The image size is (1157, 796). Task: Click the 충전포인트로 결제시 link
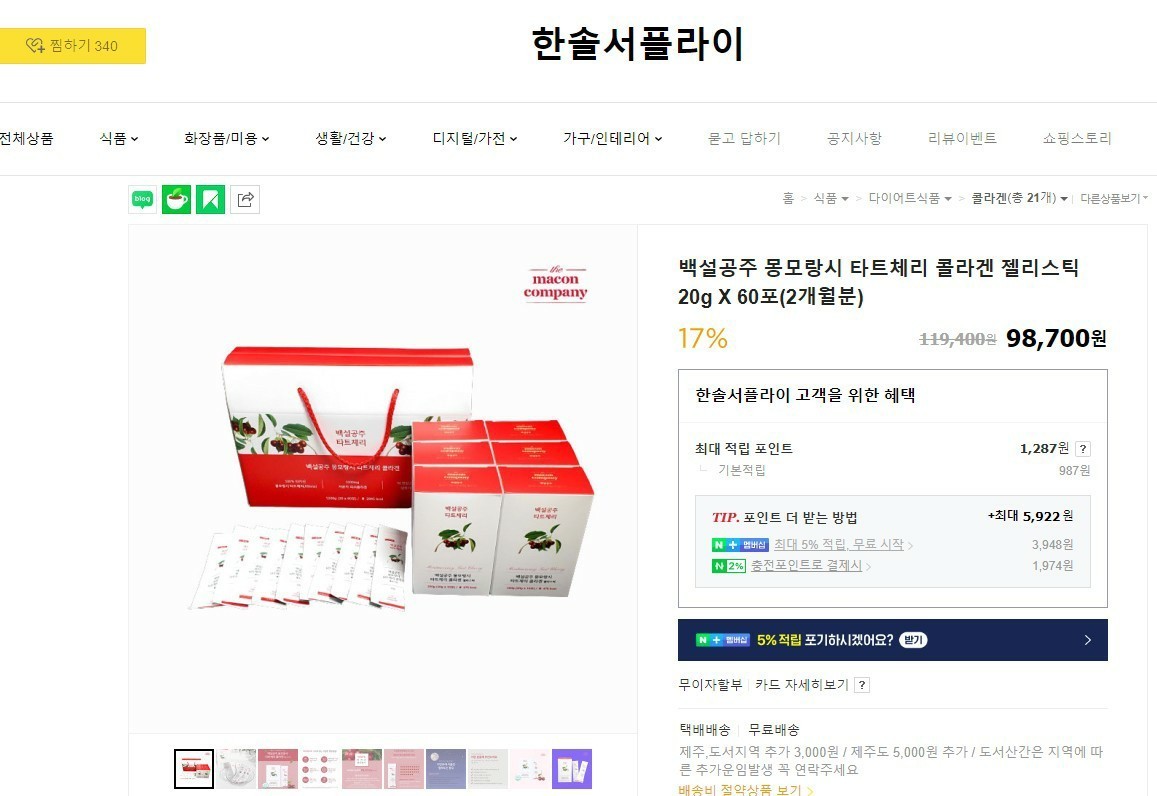coord(807,566)
